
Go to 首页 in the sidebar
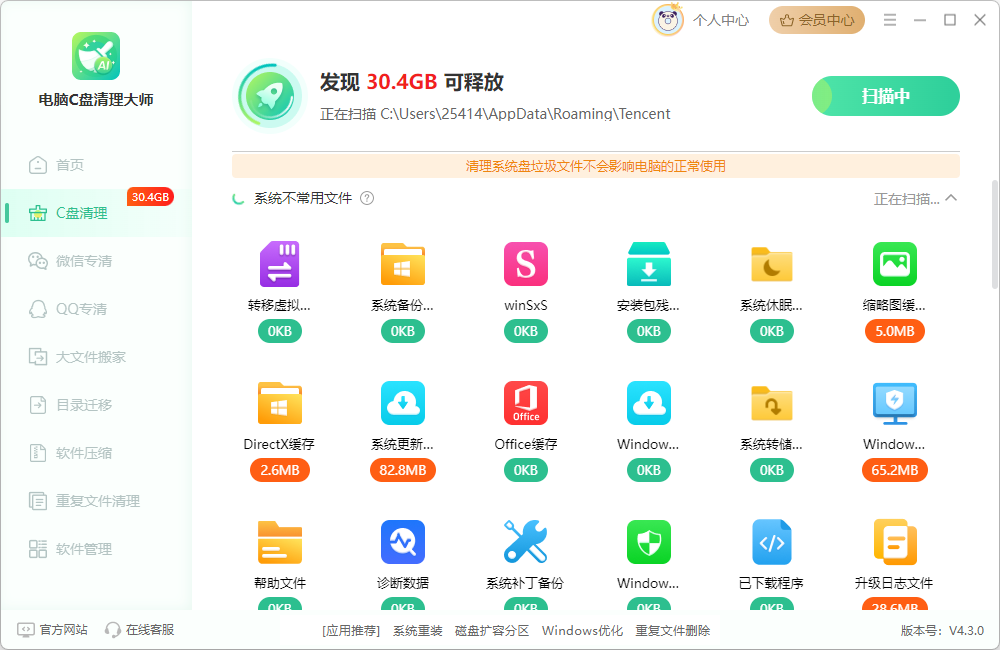(x=96, y=165)
